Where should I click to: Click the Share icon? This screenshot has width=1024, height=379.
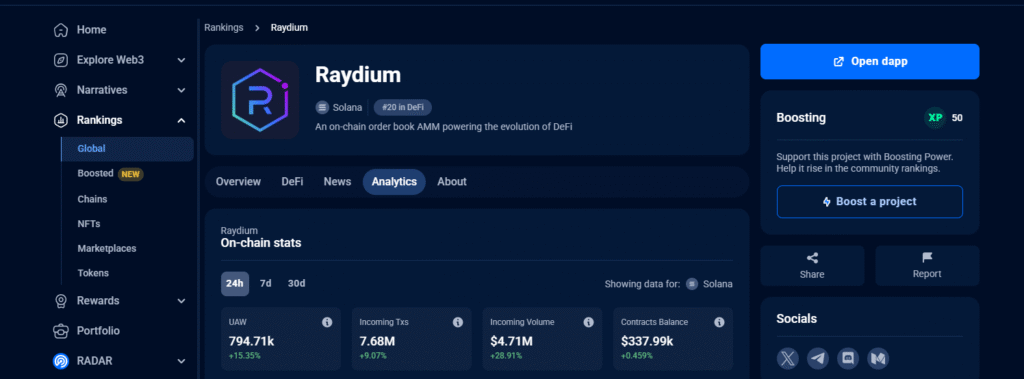tap(812, 258)
